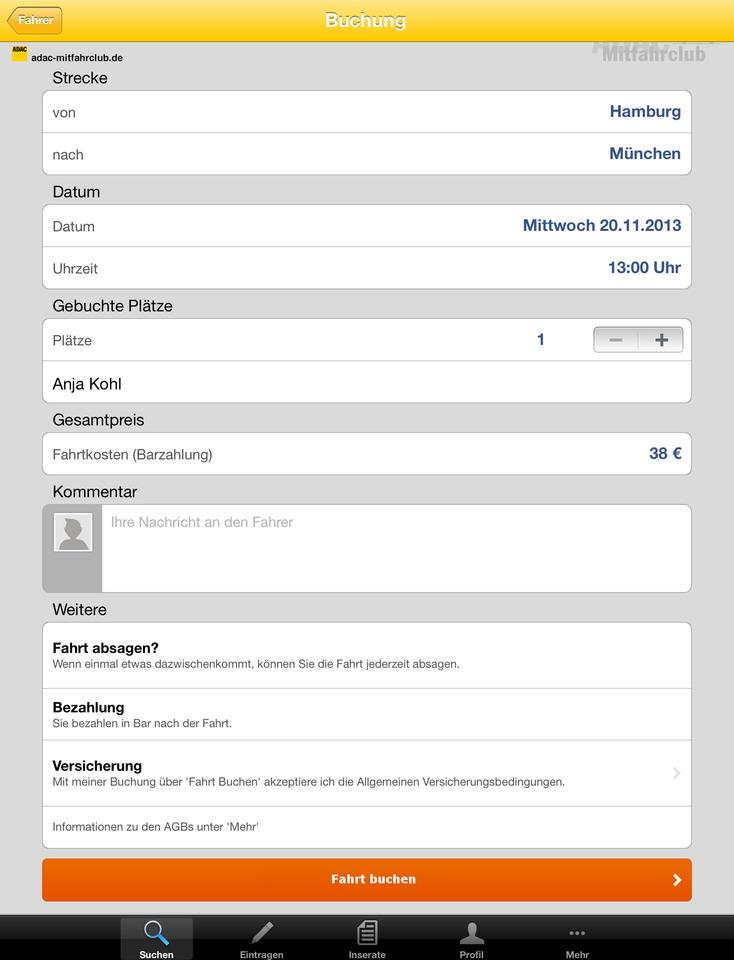The height and width of the screenshot is (960, 734).
Task: Open the Versicherung conditions row
Action: pyautogui.click(x=367, y=773)
